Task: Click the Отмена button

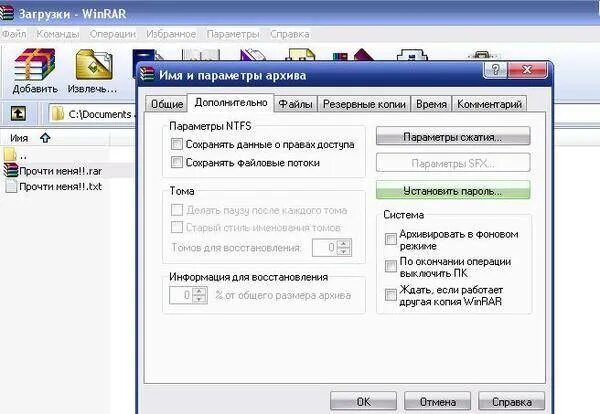Action: pos(437,401)
